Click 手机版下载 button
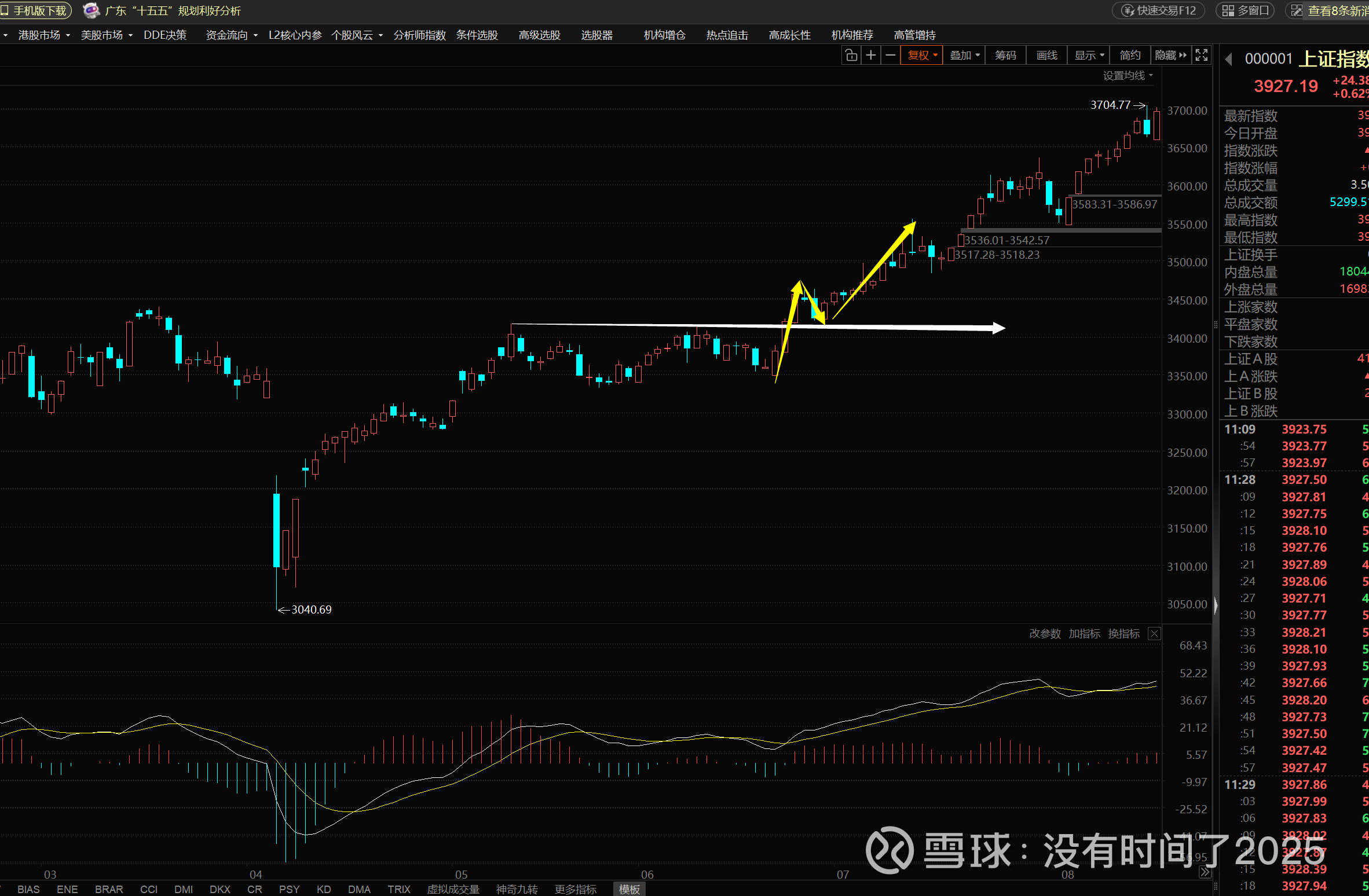This screenshot has height=896, width=1369. click(35, 10)
